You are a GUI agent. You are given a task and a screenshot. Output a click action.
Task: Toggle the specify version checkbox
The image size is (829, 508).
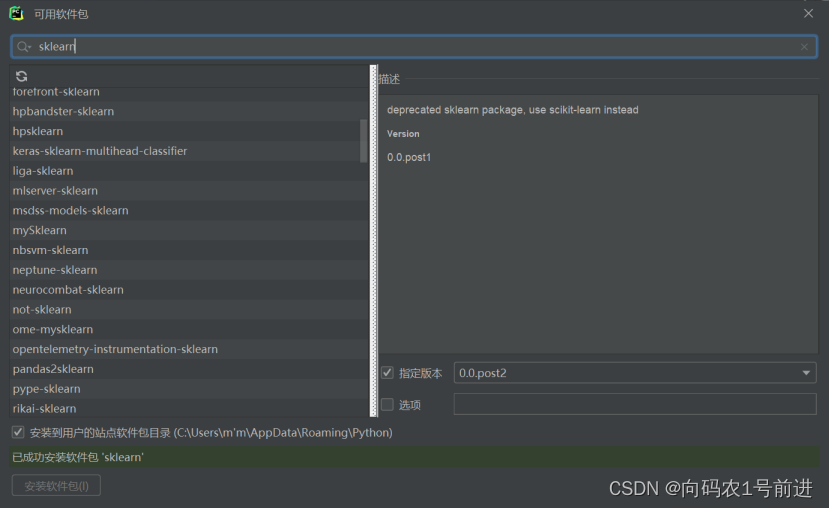[388, 373]
